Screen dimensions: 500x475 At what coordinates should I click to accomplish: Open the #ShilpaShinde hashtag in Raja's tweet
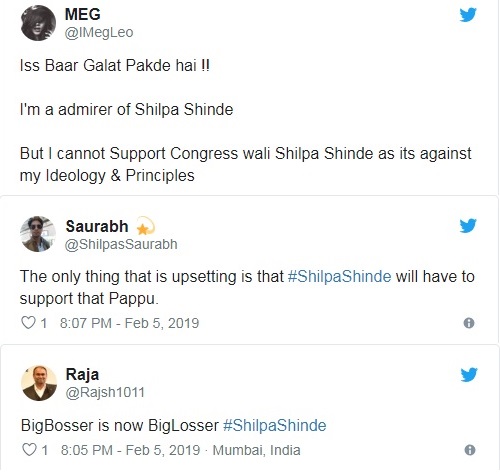tap(274, 426)
